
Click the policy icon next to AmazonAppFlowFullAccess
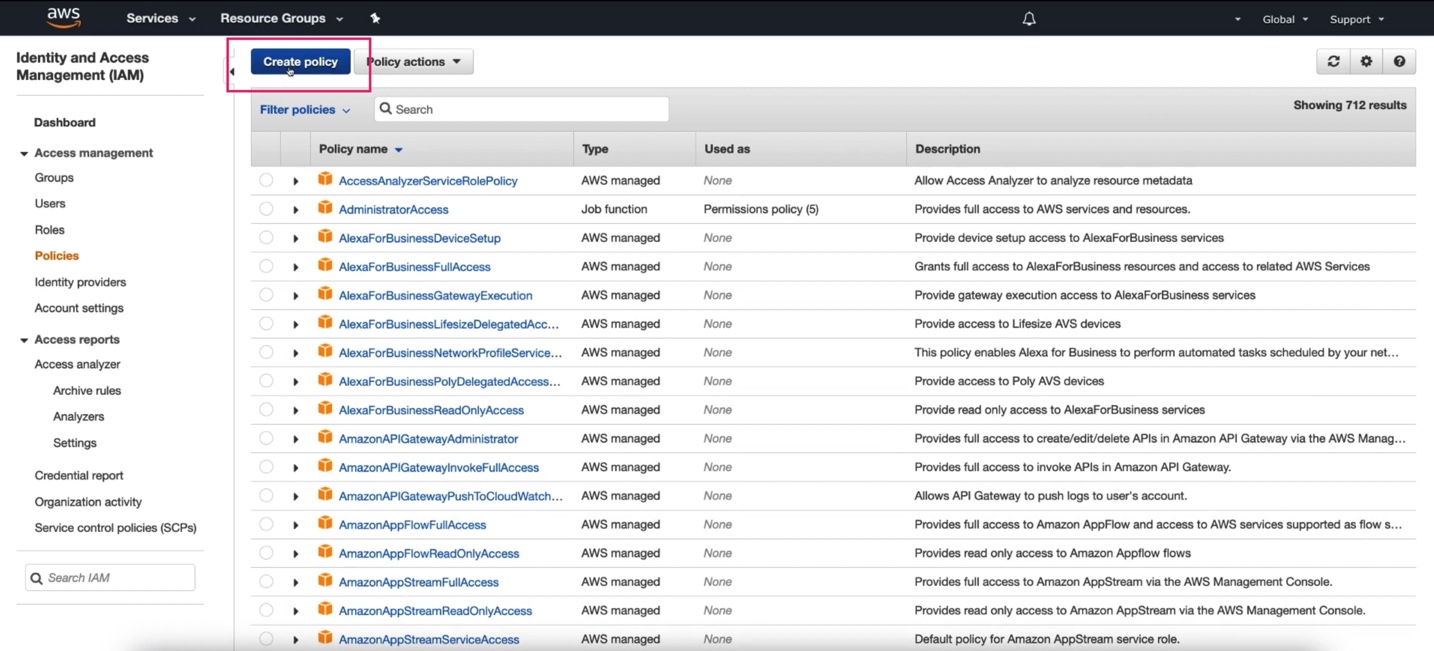pos(325,523)
